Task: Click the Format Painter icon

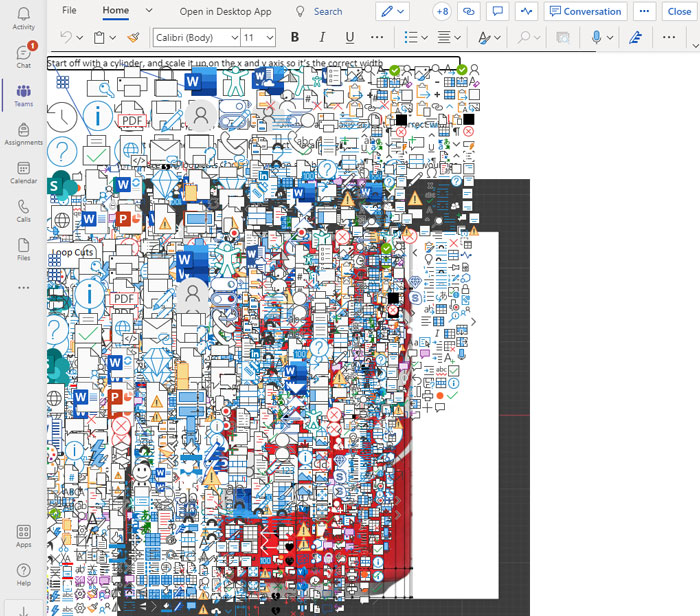Action: coord(133,38)
